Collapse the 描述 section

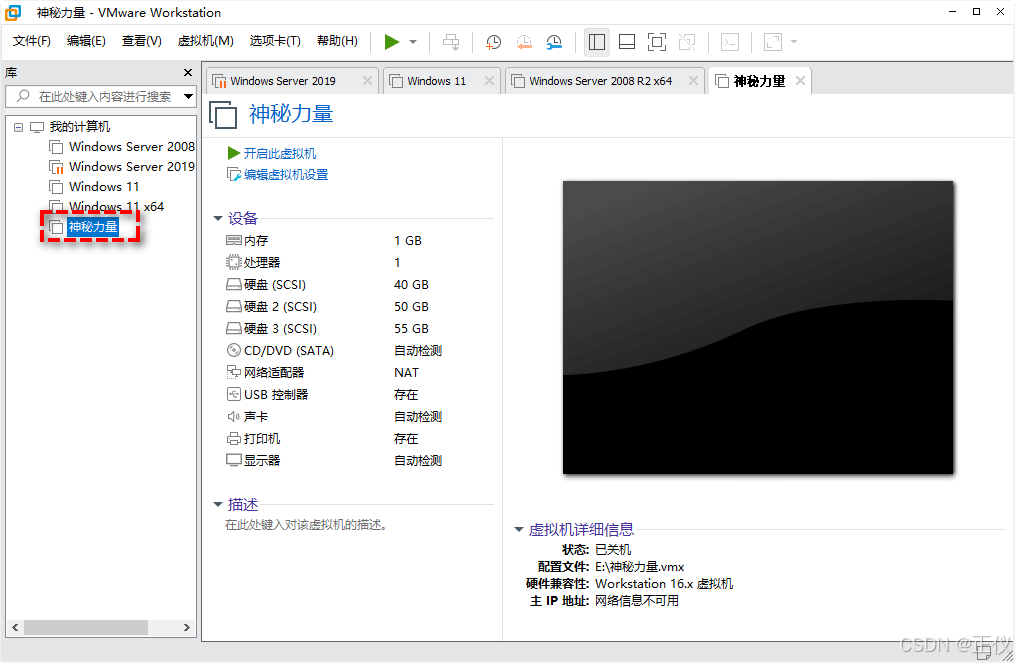point(218,504)
